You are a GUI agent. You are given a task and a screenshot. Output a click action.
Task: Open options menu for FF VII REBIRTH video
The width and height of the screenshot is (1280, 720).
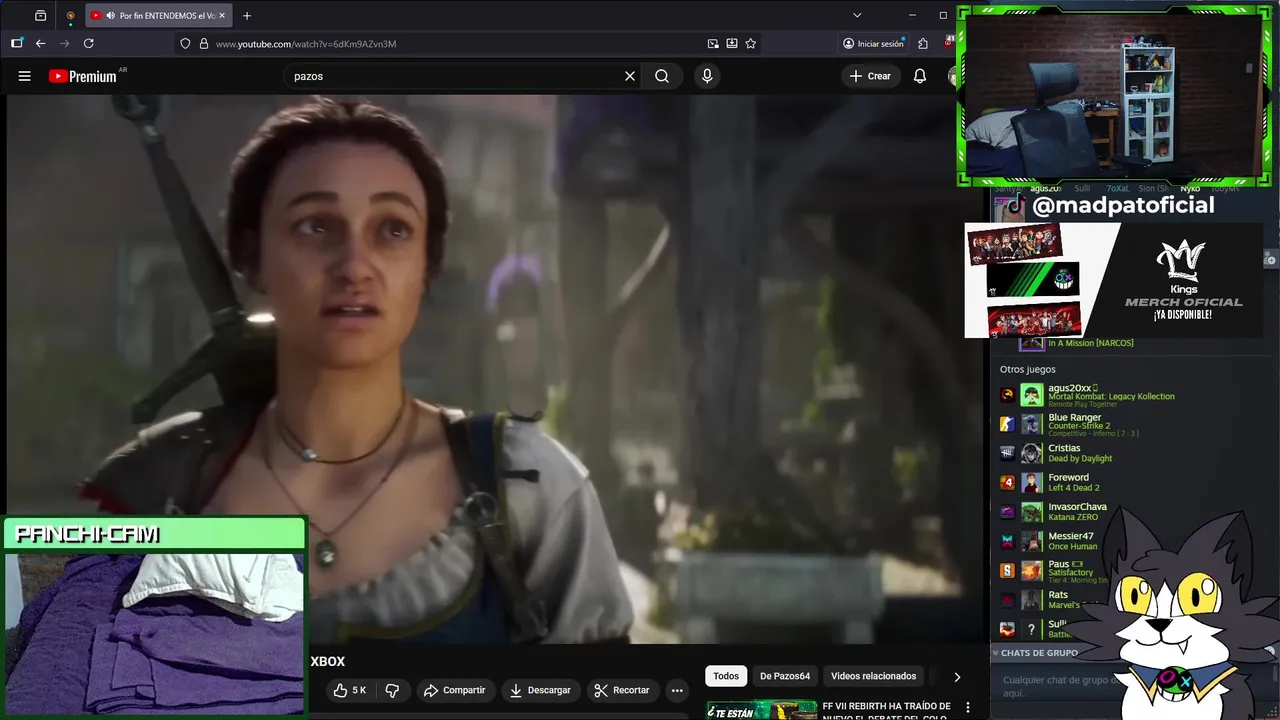[x=967, y=707]
